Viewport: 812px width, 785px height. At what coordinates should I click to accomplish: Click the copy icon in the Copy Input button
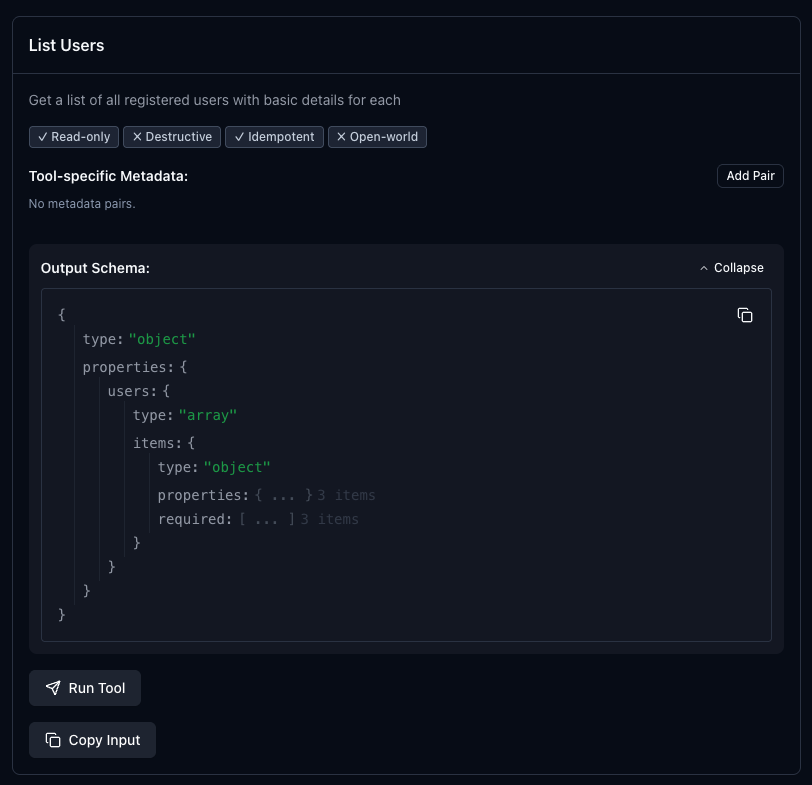(x=52, y=740)
